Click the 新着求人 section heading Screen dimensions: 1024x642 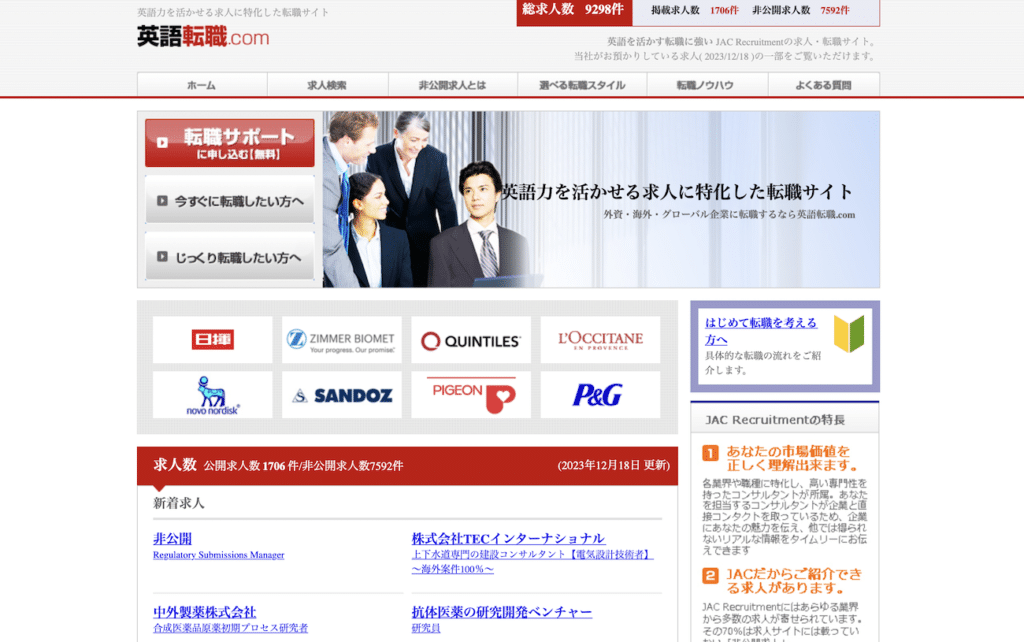(x=179, y=503)
